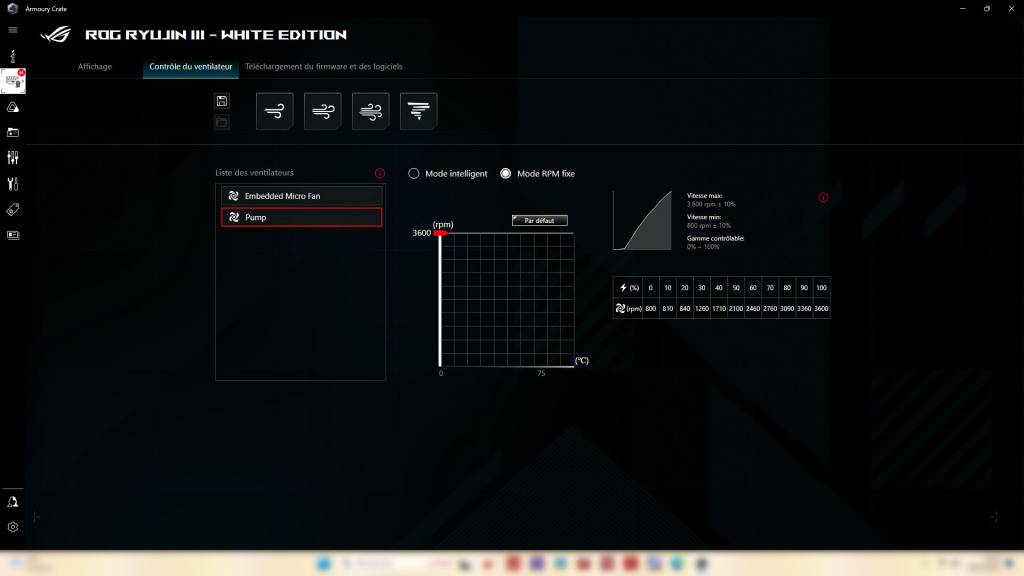Select the Silent fan profile icon
This screenshot has height=576, width=1024.
pos(275,111)
